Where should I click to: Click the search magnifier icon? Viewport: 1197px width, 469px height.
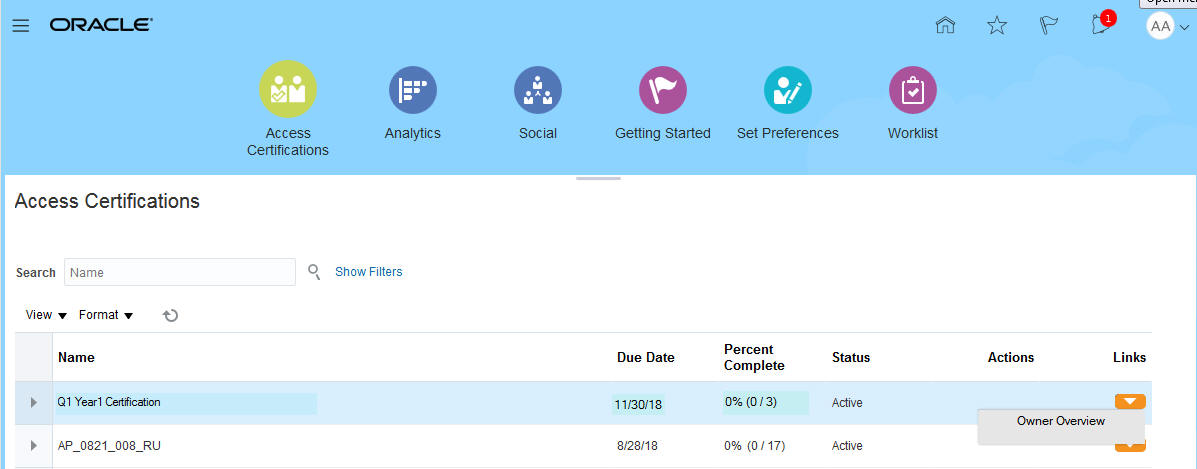314,272
